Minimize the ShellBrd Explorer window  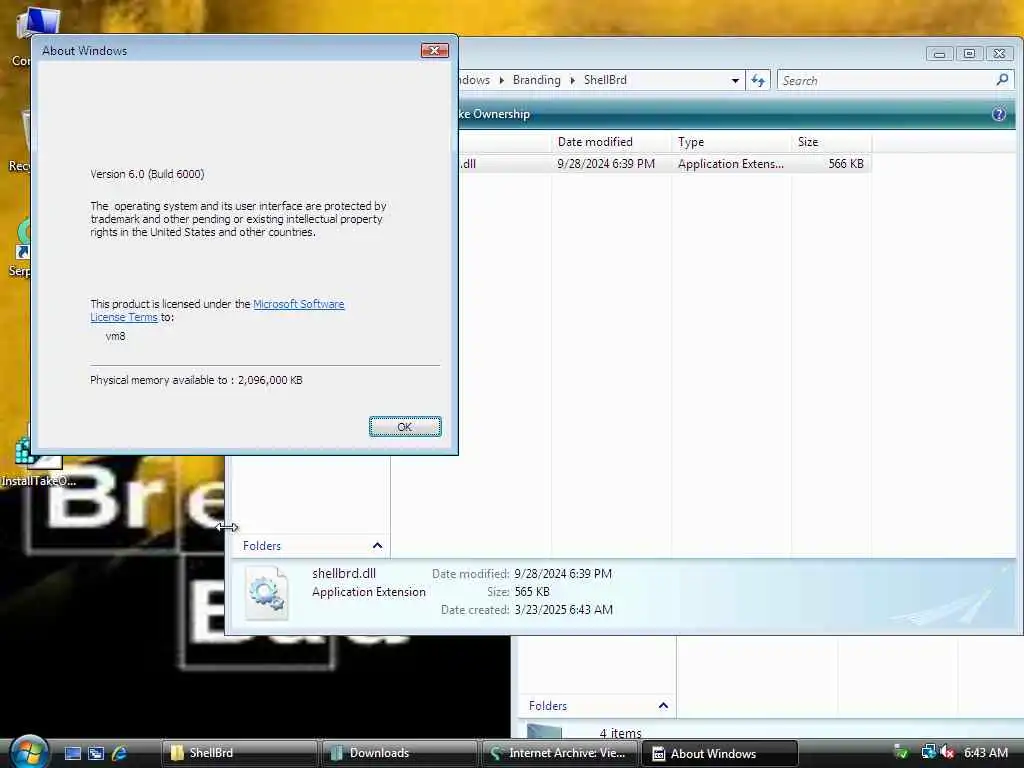pos(939,54)
